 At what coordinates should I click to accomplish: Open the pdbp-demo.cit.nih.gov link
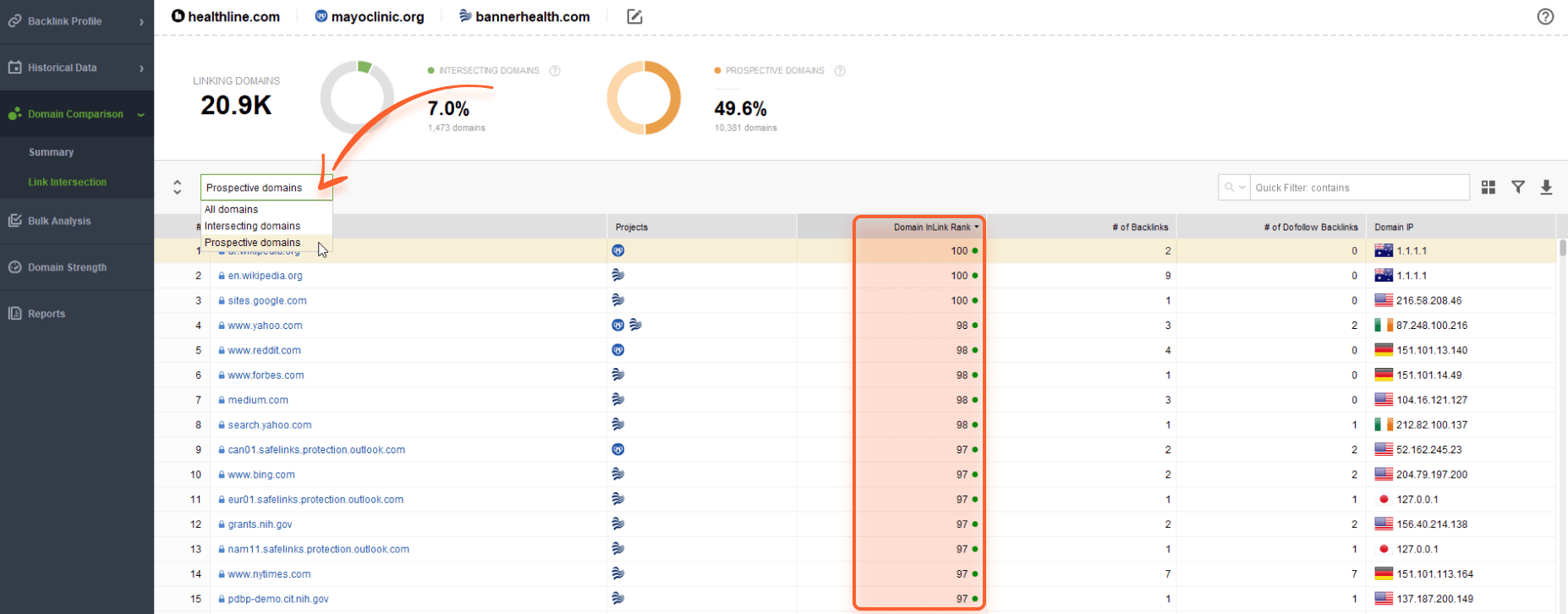click(278, 599)
